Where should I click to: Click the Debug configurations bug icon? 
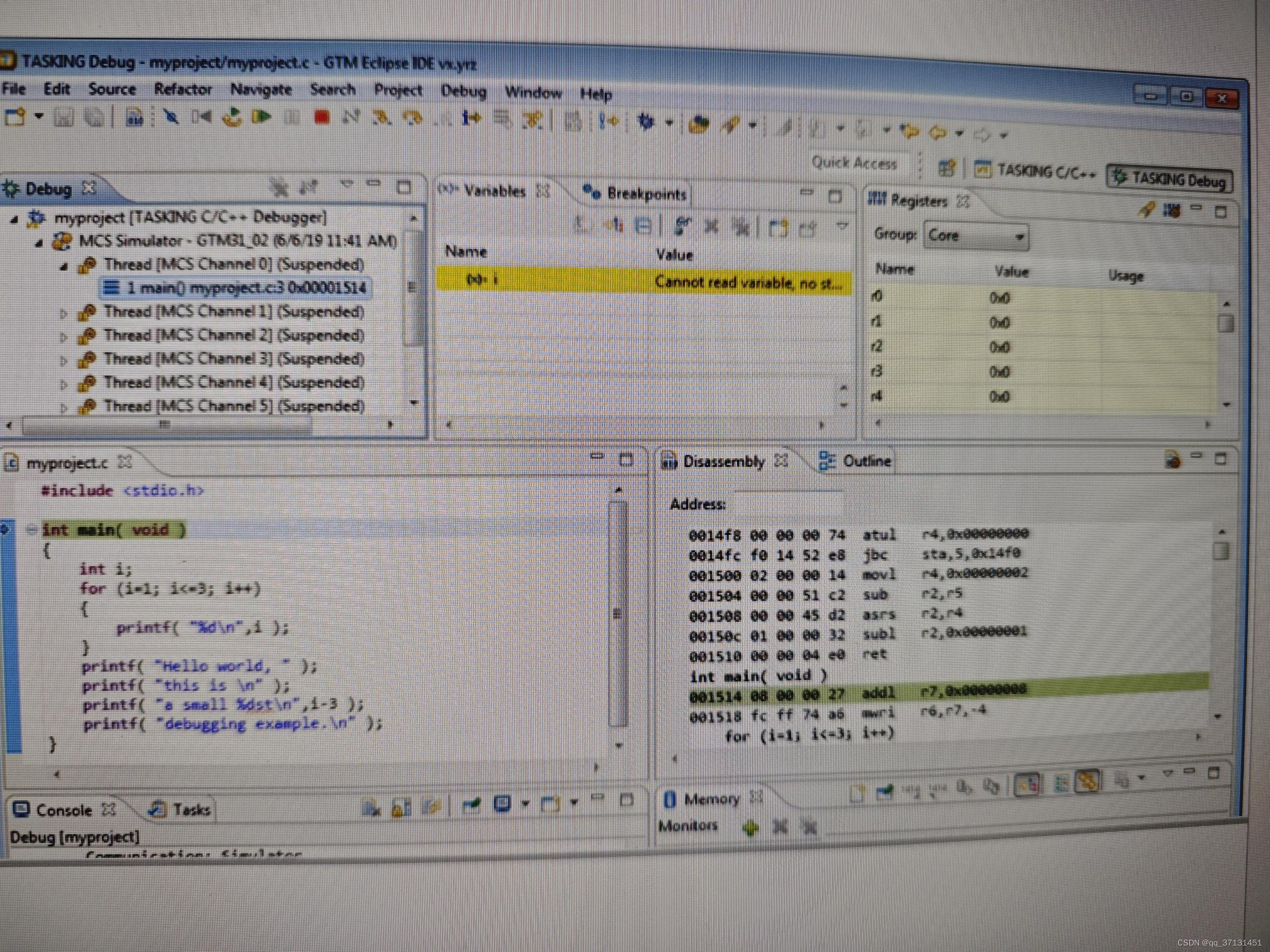pos(646,122)
